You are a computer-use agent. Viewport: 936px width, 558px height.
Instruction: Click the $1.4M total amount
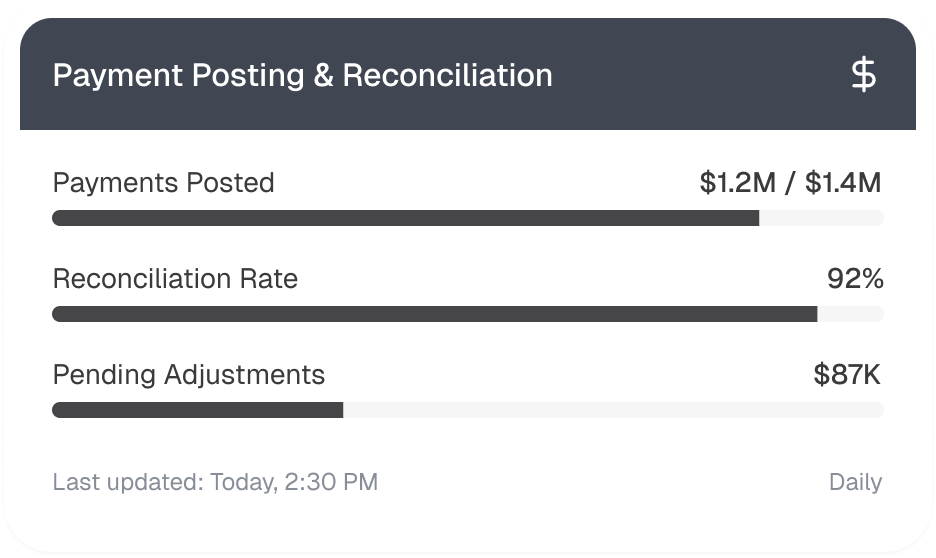(x=844, y=183)
